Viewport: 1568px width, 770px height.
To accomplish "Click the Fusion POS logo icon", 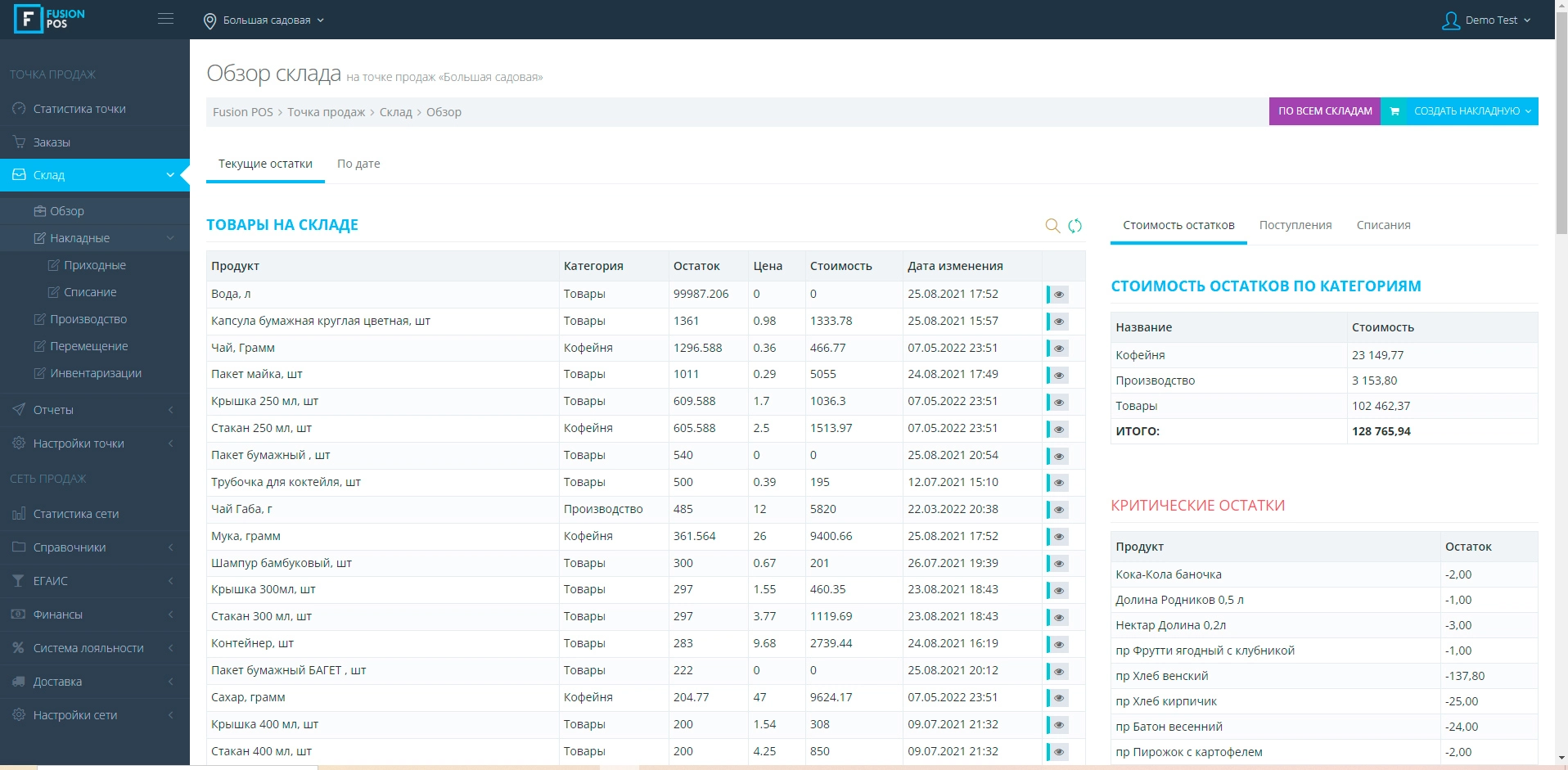I will 28,19.
